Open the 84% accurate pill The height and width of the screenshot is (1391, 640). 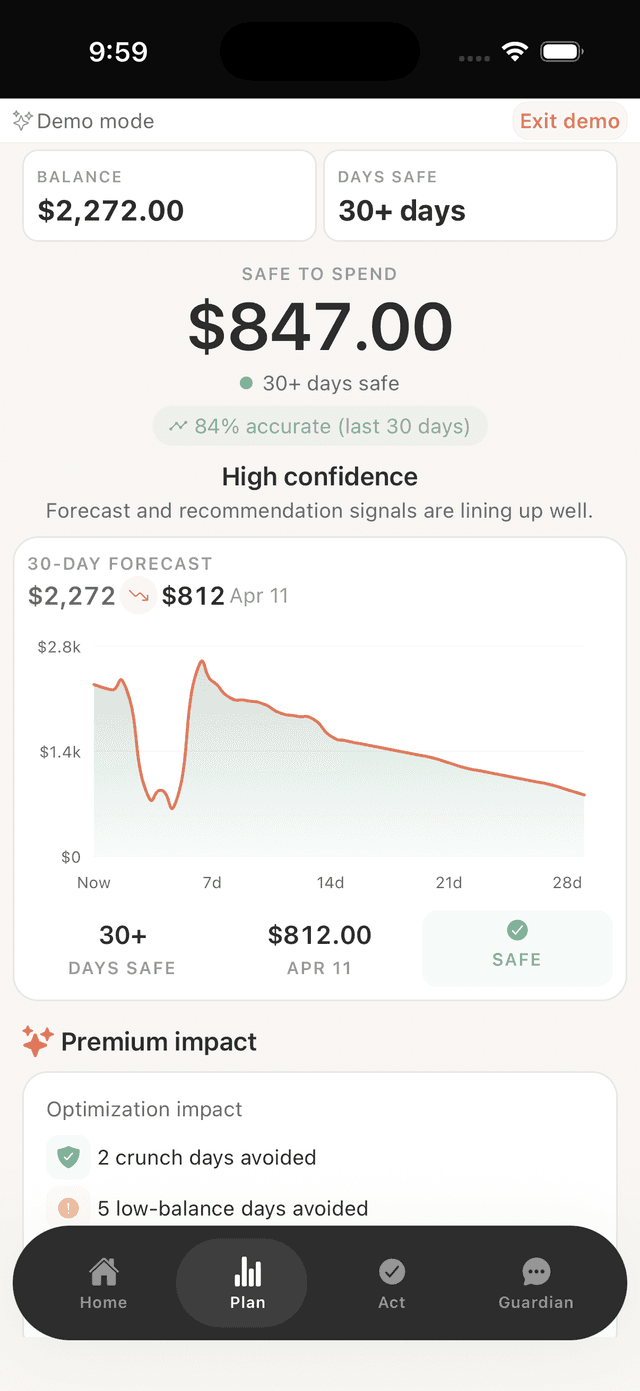click(320, 426)
